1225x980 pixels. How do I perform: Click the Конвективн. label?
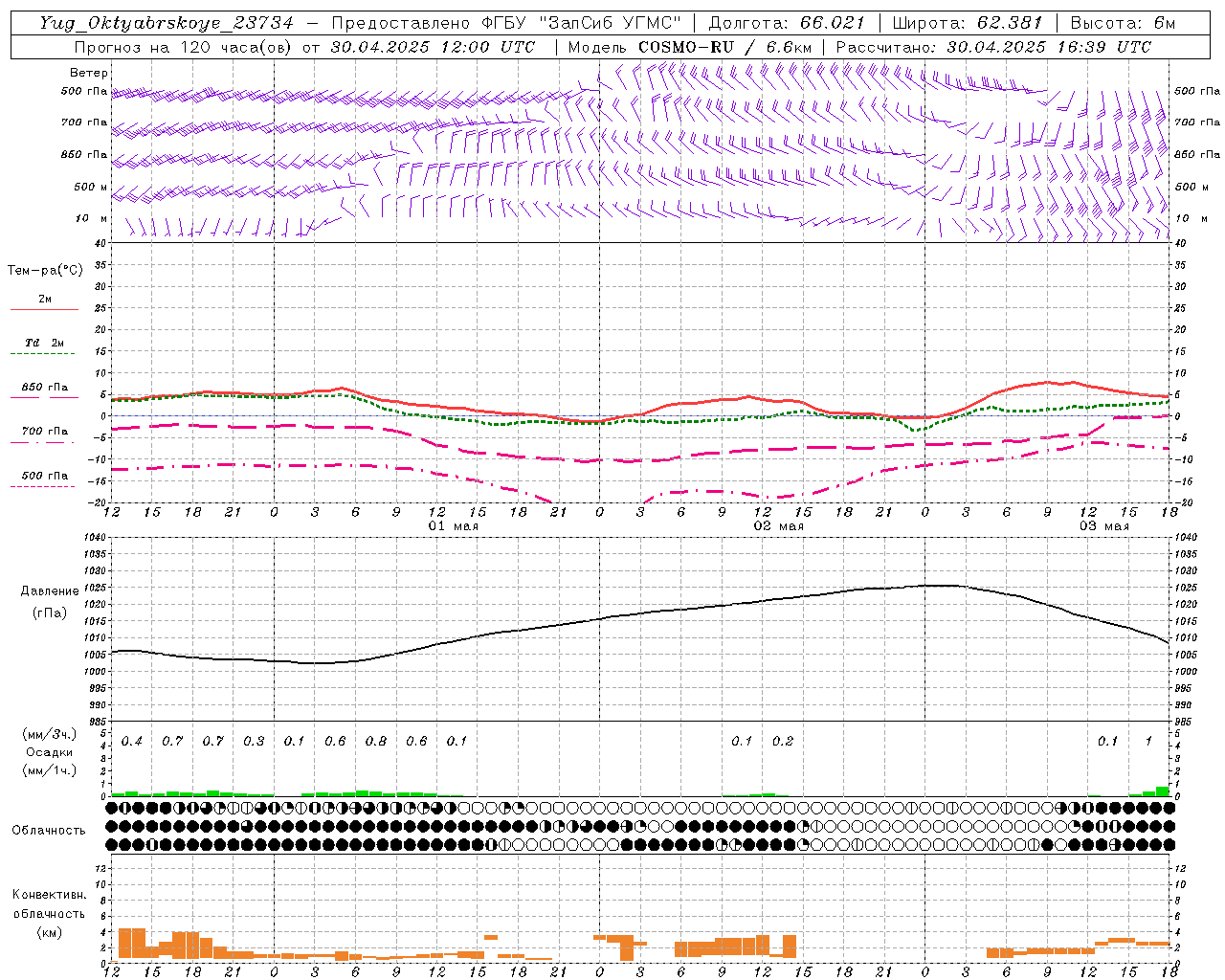50,895
